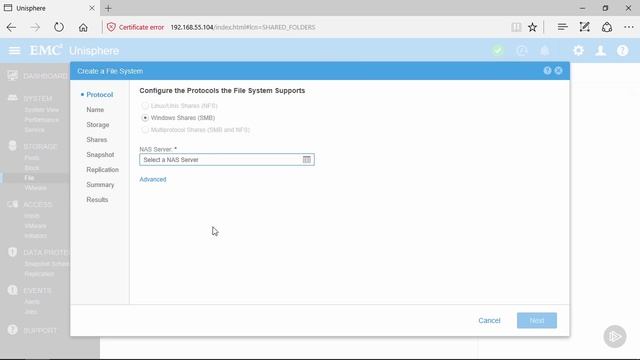Image resolution: width=640 pixels, height=360 pixels.
Task: Open the browser hub lines icon
Action: [x=562, y=27]
